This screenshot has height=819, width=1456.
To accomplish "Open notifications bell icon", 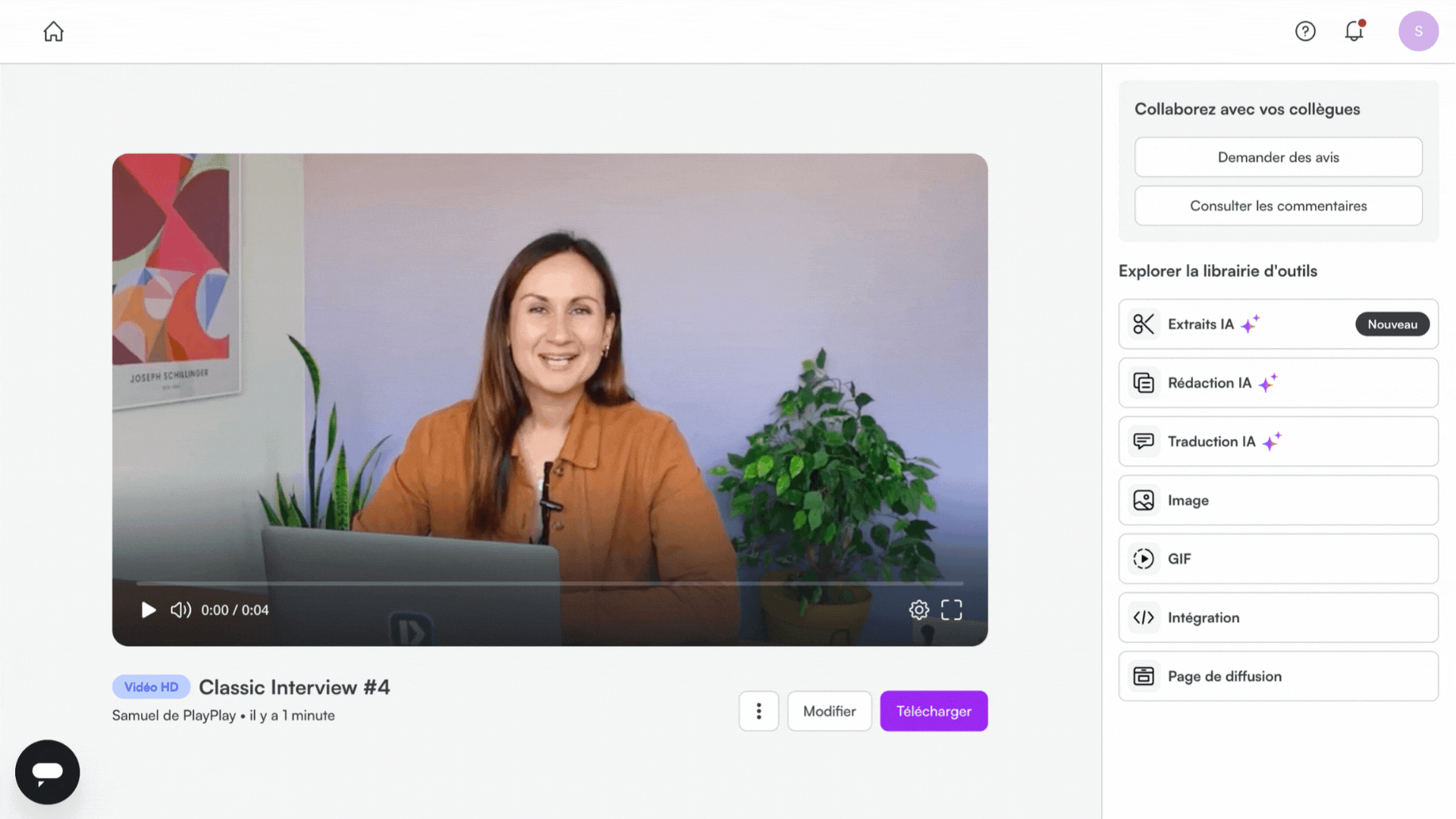I will click(x=1354, y=31).
